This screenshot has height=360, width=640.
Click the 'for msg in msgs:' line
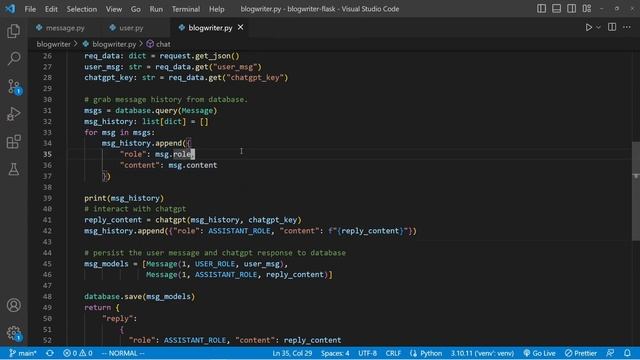coord(120,132)
